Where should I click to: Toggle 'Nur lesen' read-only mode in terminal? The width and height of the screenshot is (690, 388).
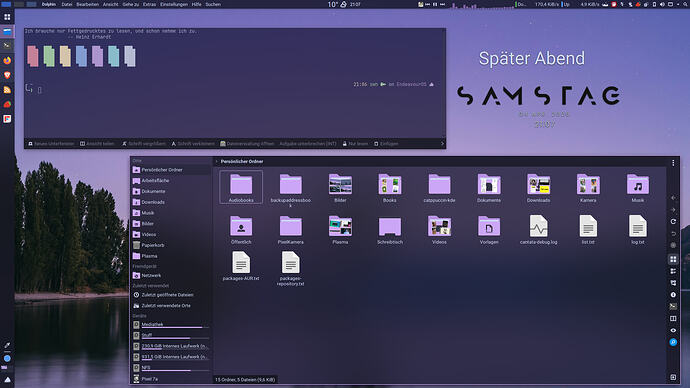point(355,144)
